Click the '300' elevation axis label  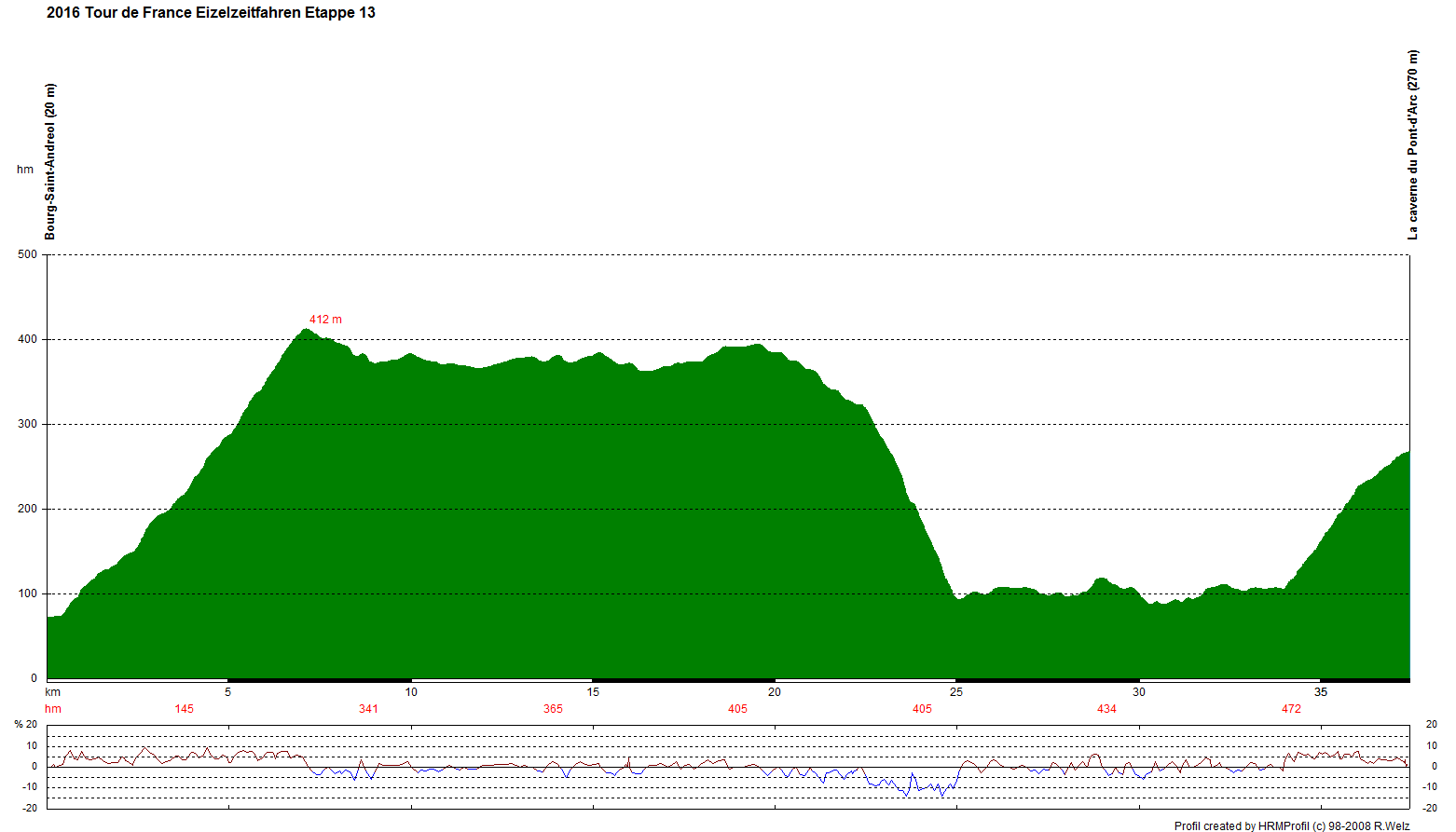[28, 424]
